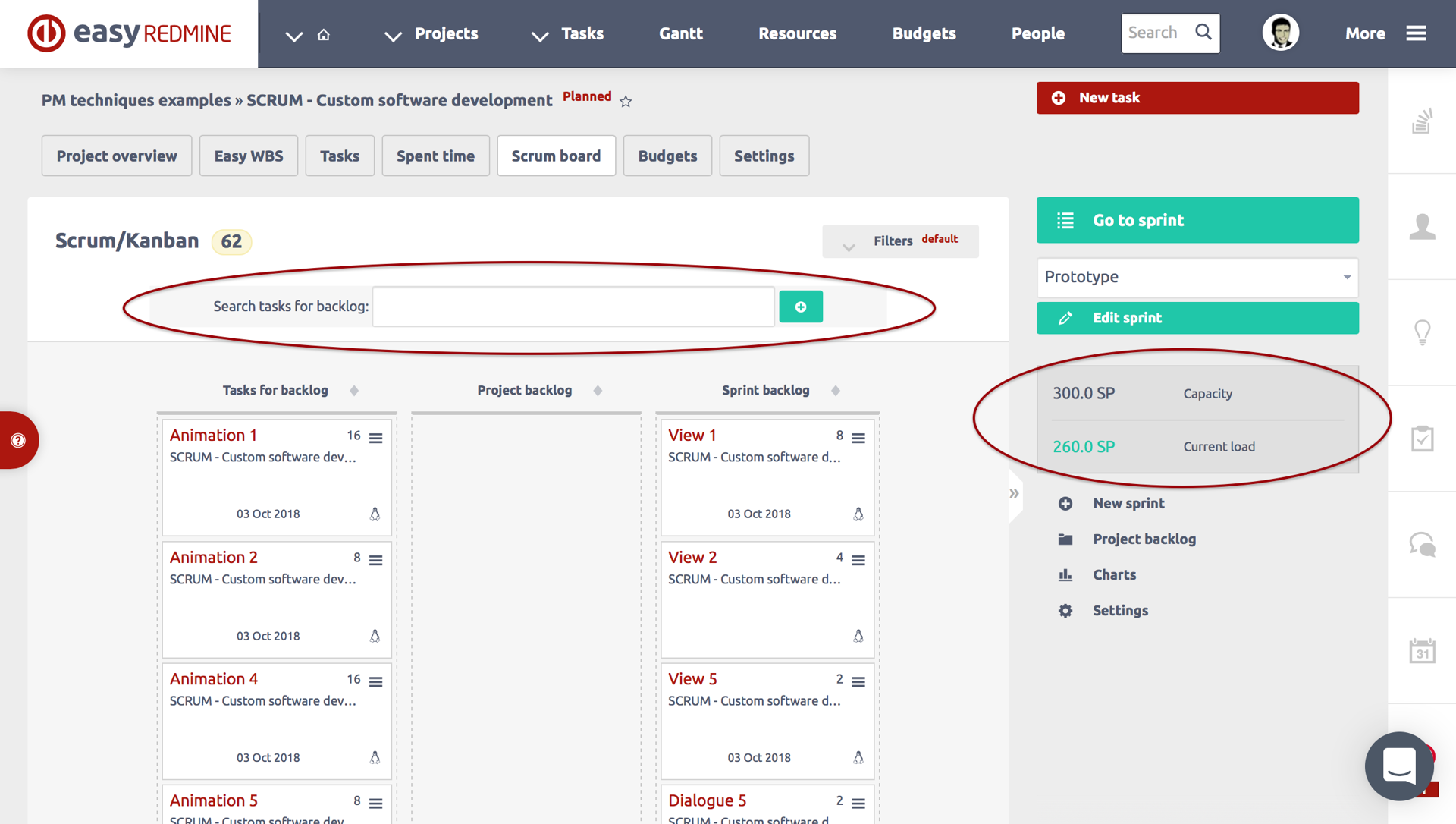Screen dimensions: 1456x824
Task: Click the Go to sprint button
Action: [1197, 220]
